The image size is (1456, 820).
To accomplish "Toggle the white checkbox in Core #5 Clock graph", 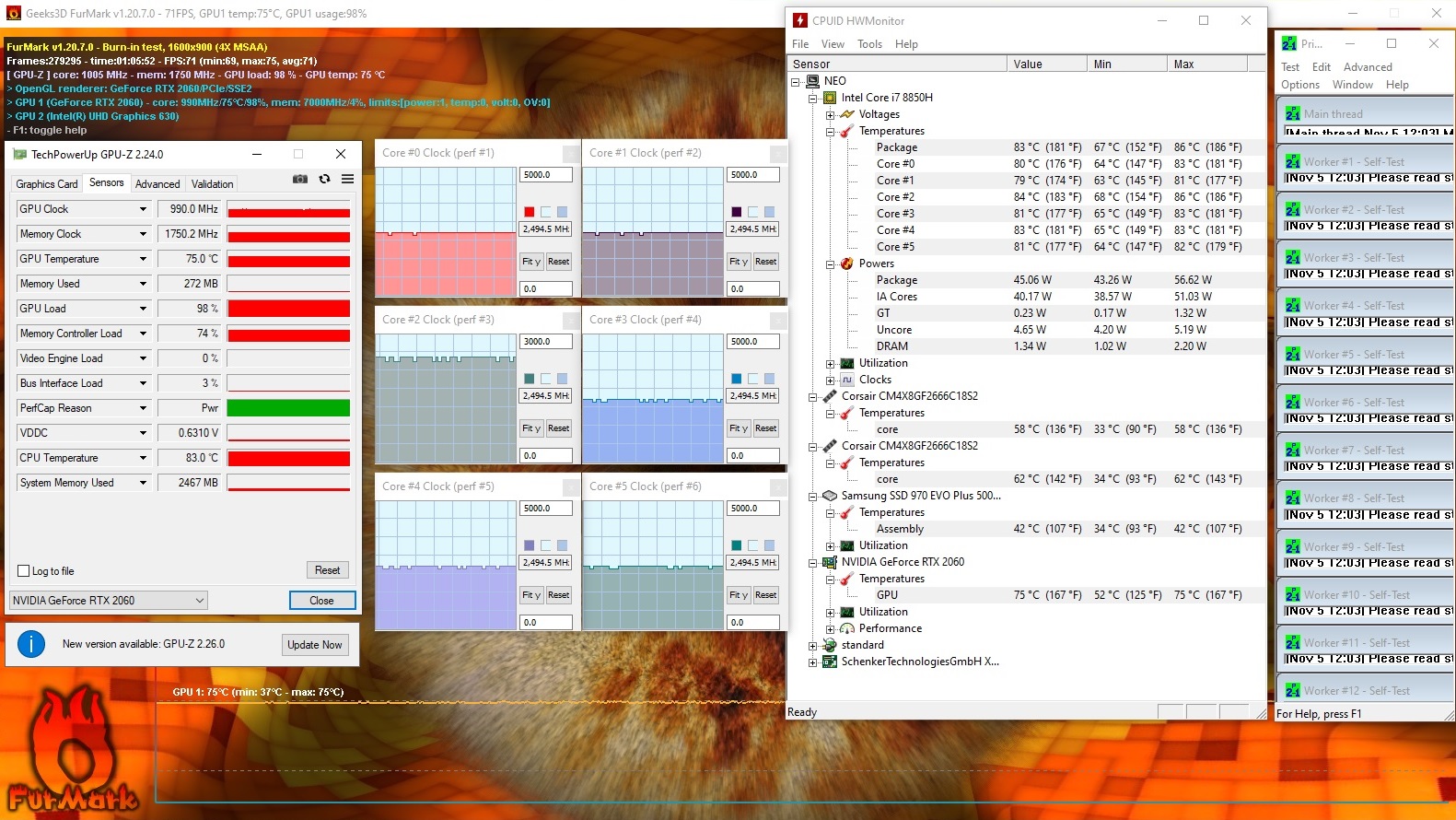I will (753, 545).
